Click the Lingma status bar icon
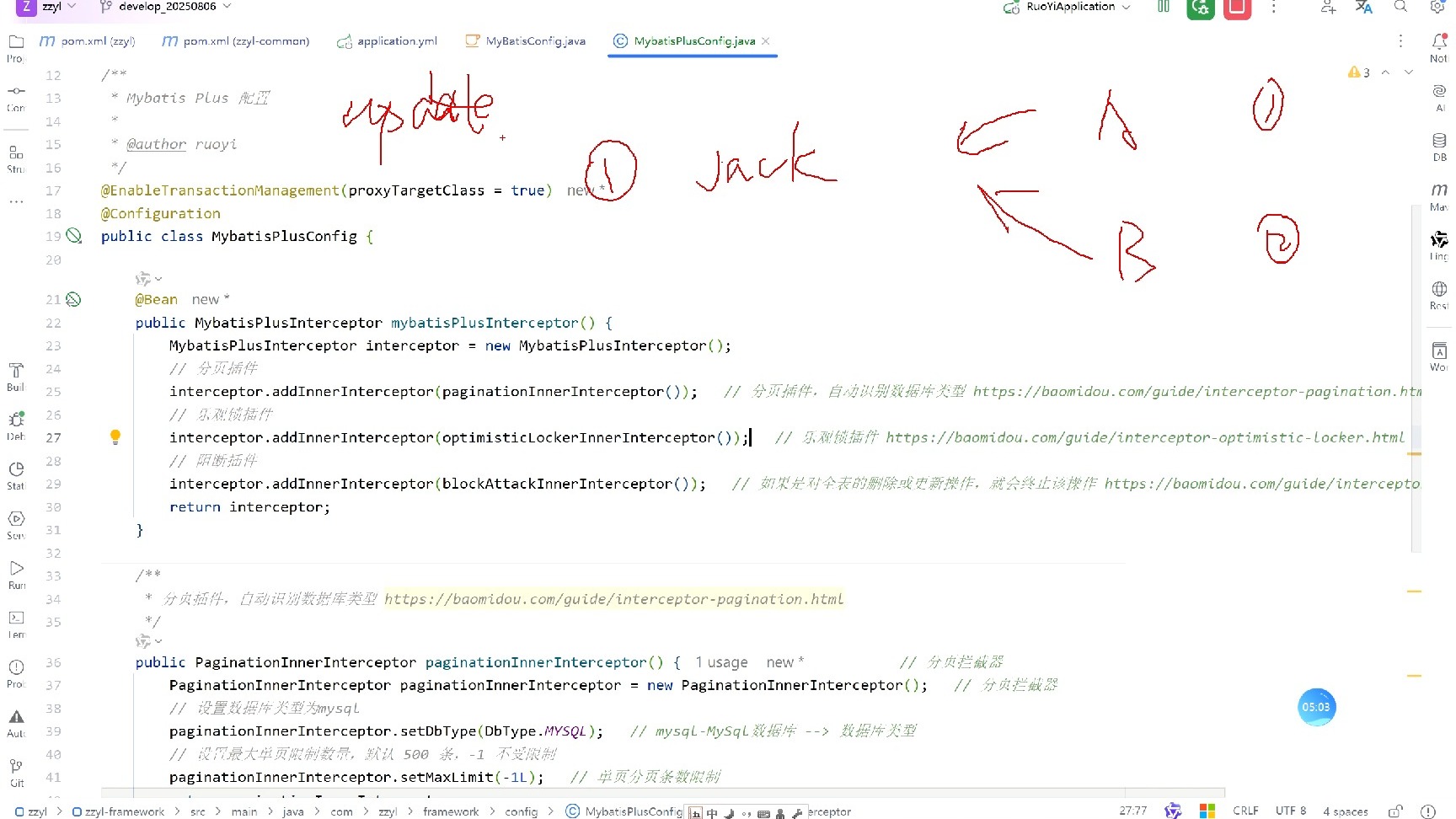 1172,811
